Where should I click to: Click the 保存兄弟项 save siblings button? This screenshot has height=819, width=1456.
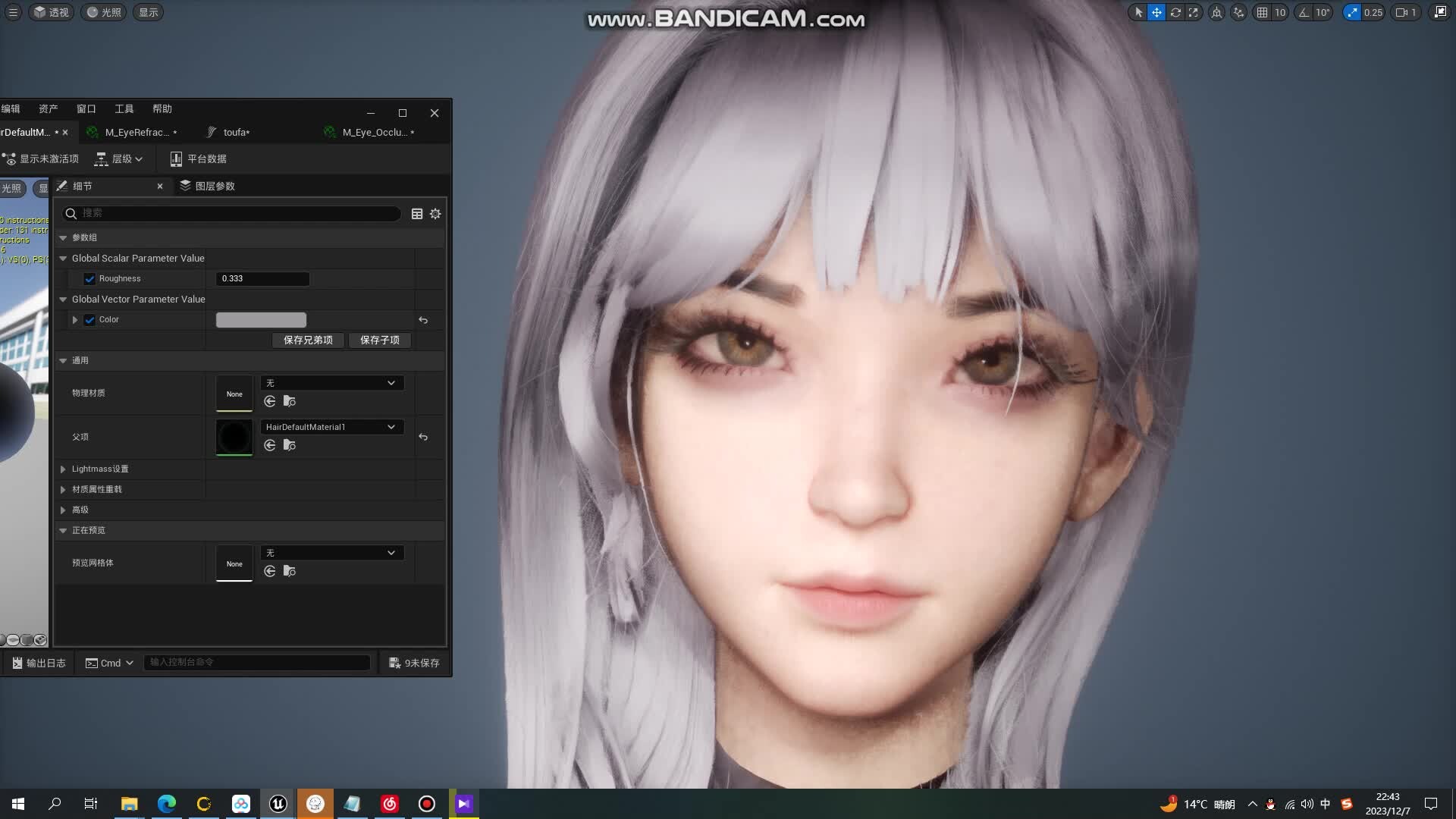(306, 339)
